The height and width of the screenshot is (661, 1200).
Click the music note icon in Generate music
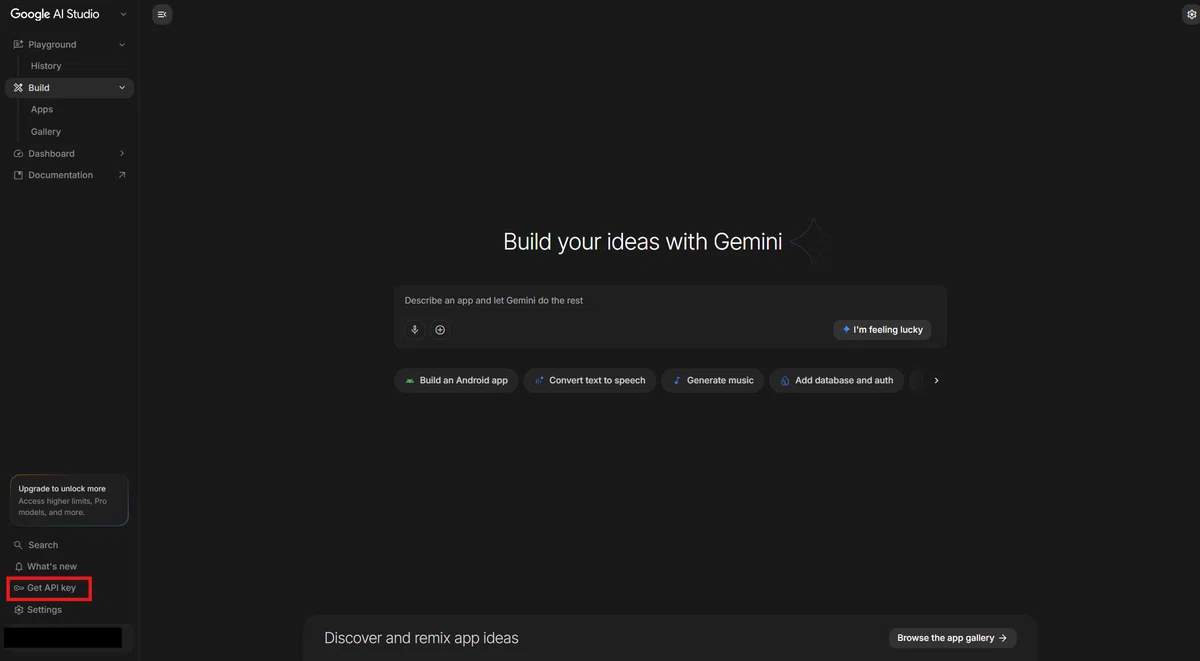pos(677,381)
